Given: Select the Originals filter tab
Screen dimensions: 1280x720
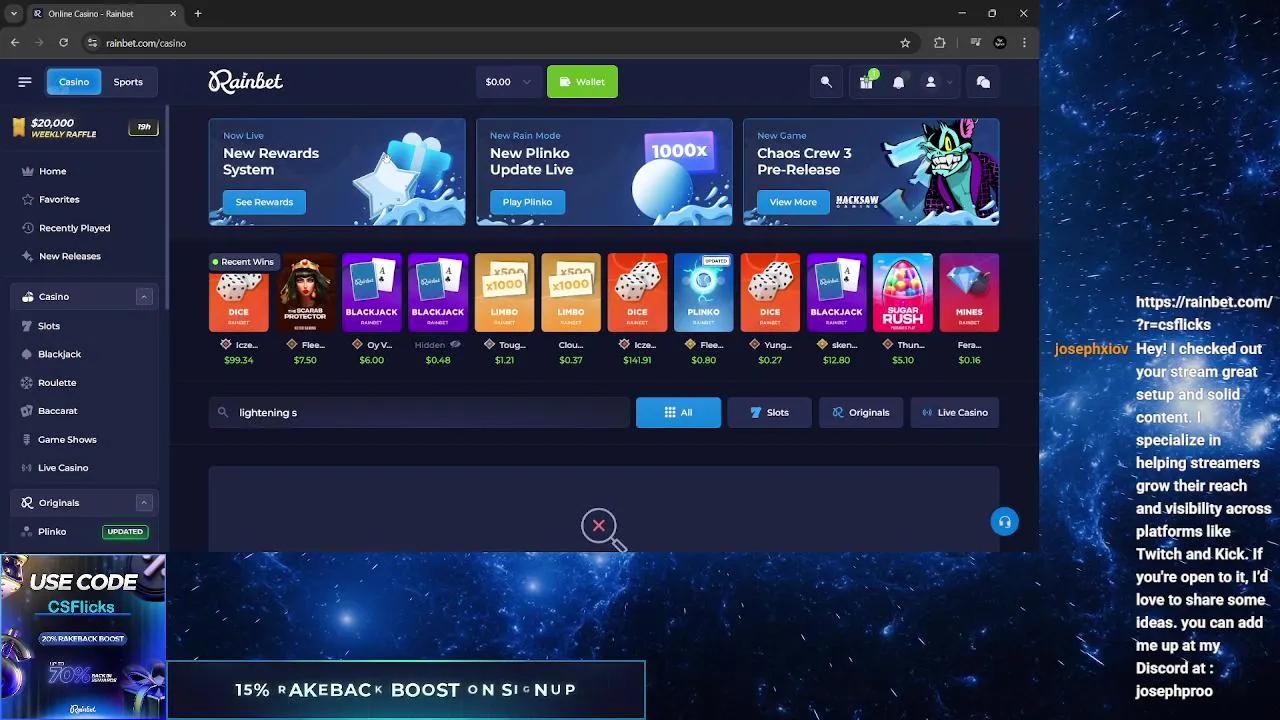Looking at the screenshot, I should tap(861, 412).
